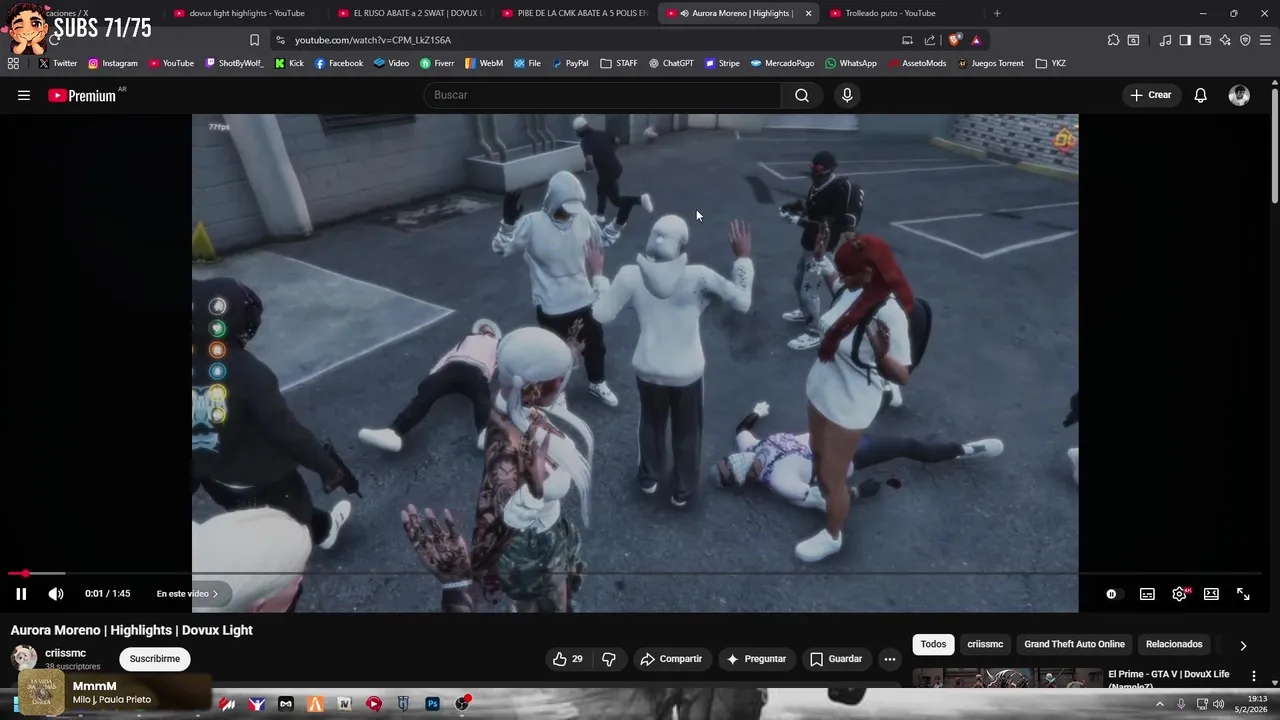
Task: Expand 'En este video' chapters
Action: pos(187,594)
